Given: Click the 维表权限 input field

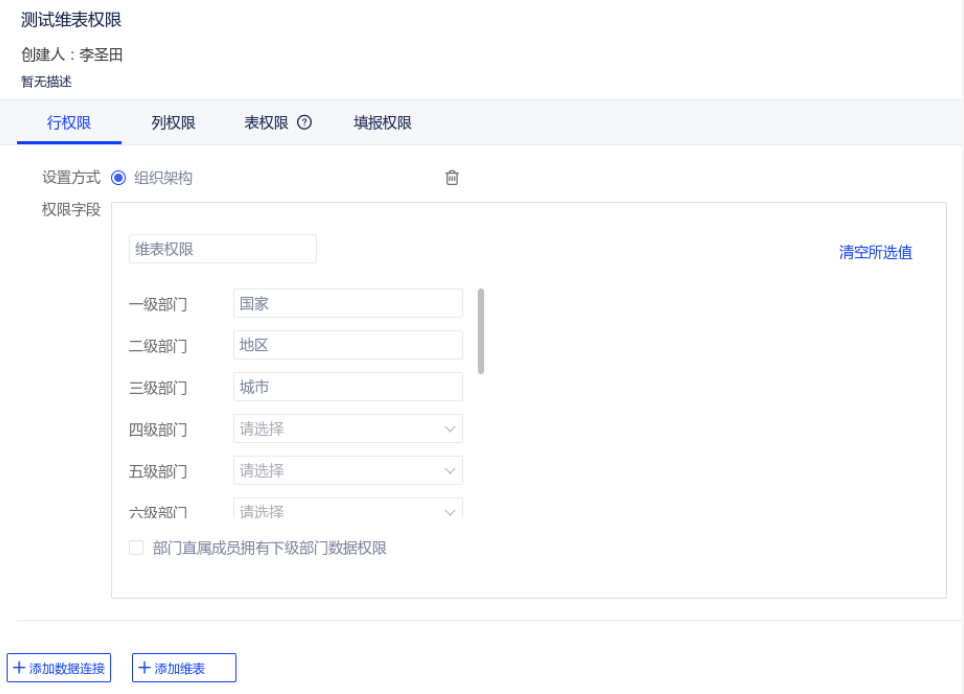Looking at the screenshot, I should pyautogui.click(x=222, y=249).
